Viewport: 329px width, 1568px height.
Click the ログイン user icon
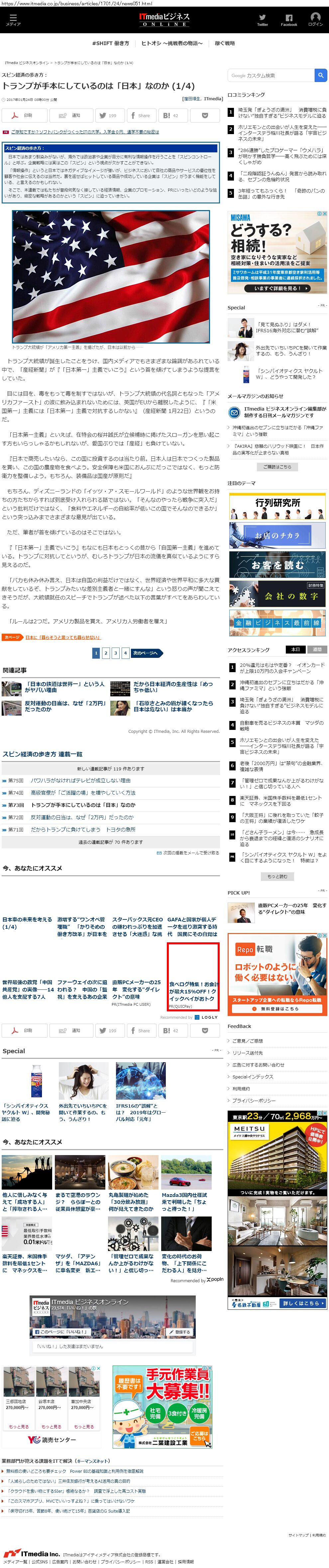315,20
